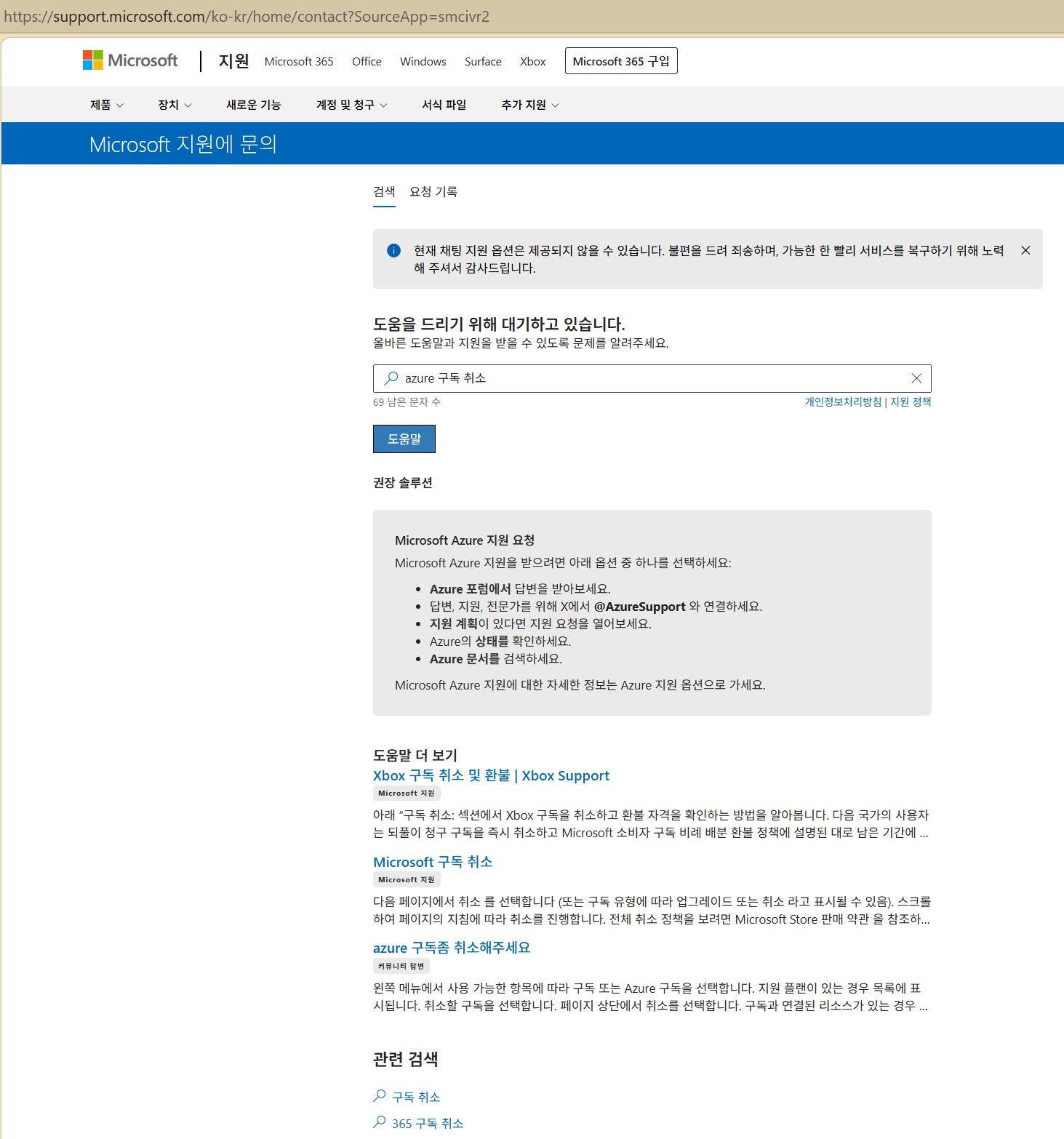Expand the 장치 dropdown menu

tap(175, 105)
